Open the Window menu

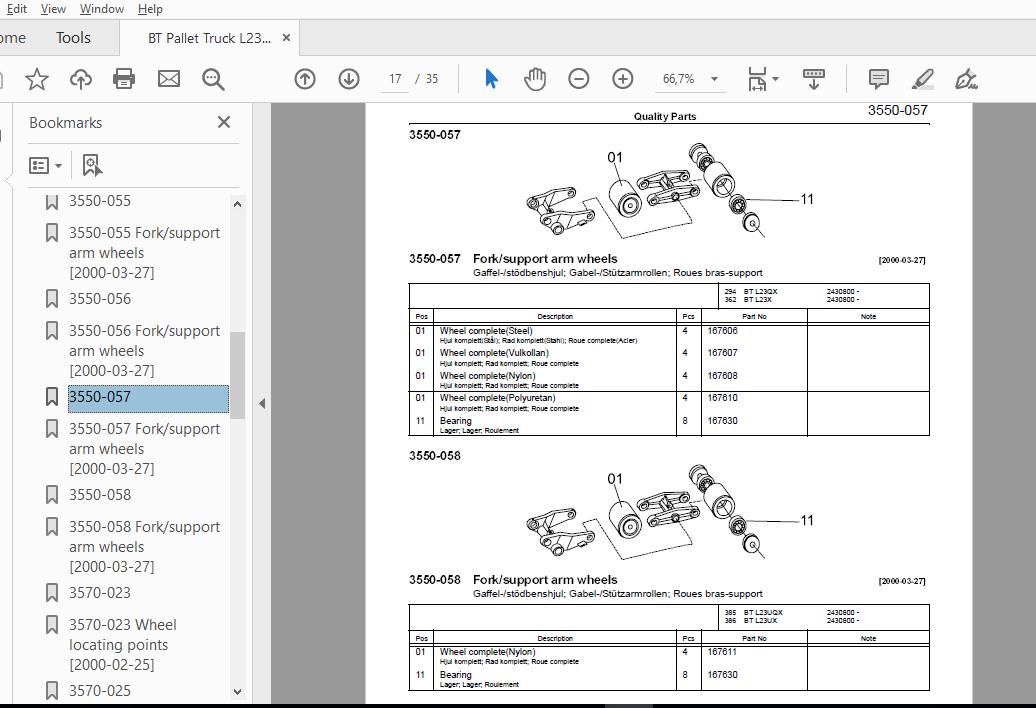(102, 9)
